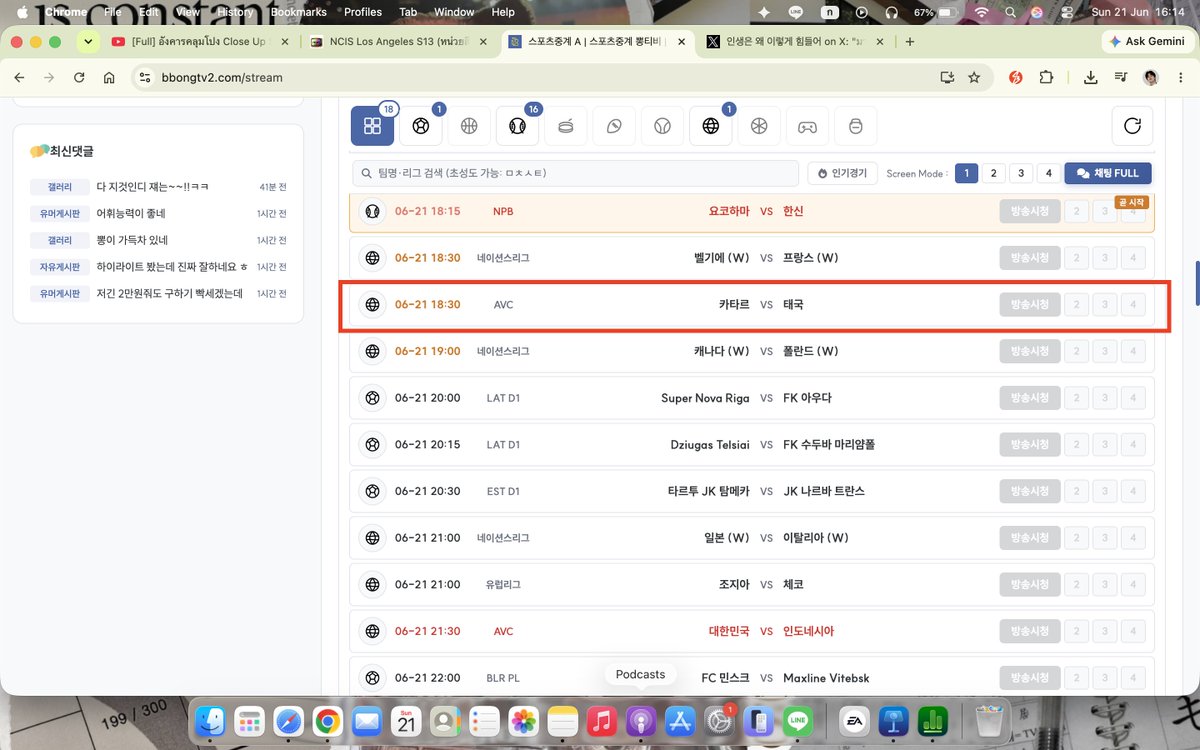1200x750 pixels.
Task: Open comment 어휘능력이 좋네
Action: [x=131, y=214]
